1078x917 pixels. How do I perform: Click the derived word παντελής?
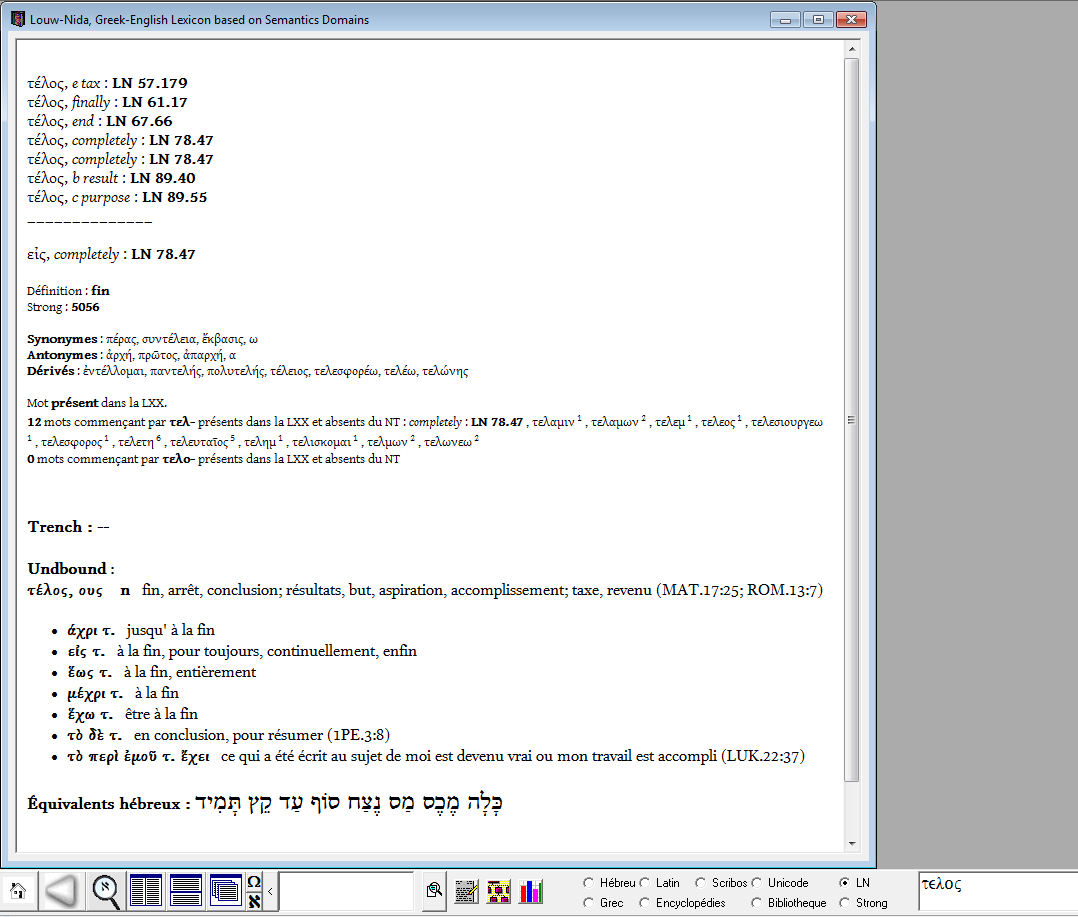[176, 371]
